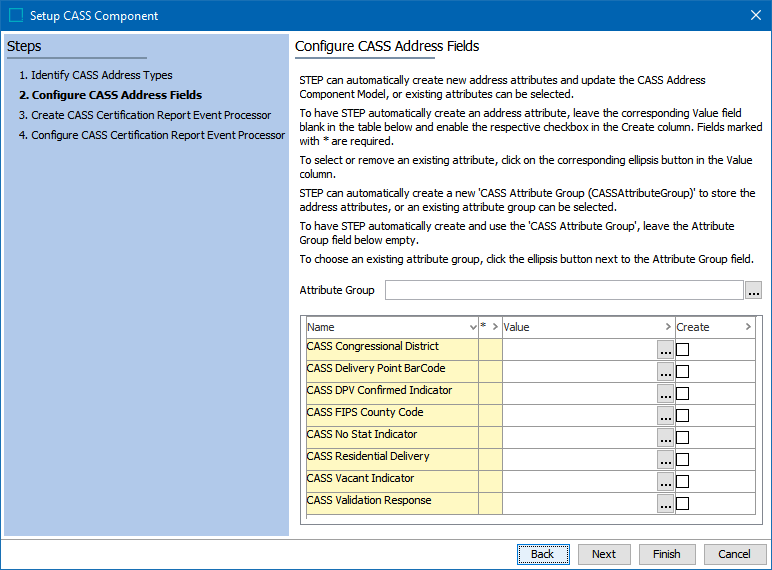Click the Finish button
This screenshot has height=570, width=772.
[x=667, y=554]
